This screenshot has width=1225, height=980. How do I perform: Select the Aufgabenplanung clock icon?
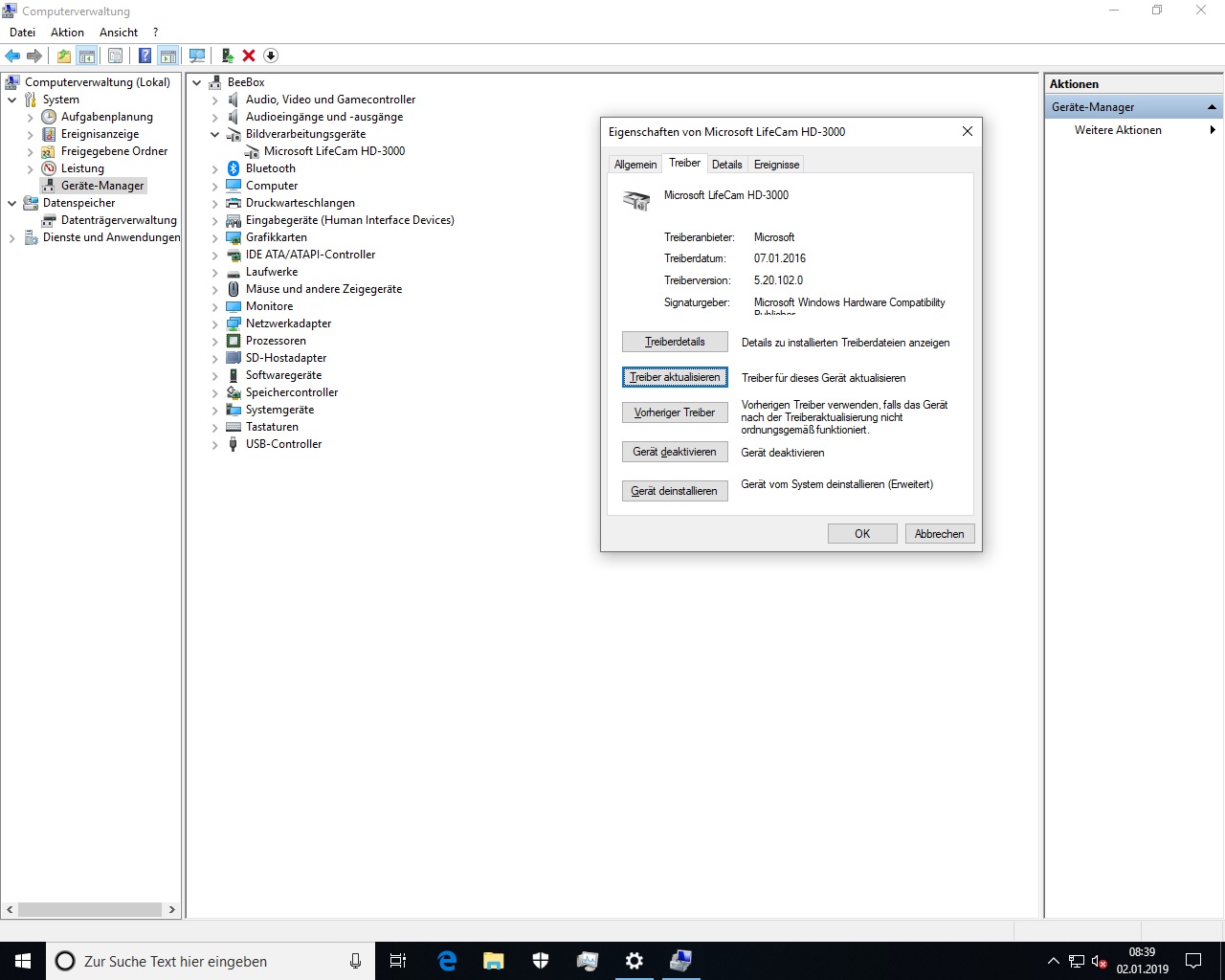pyautogui.click(x=49, y=117)
